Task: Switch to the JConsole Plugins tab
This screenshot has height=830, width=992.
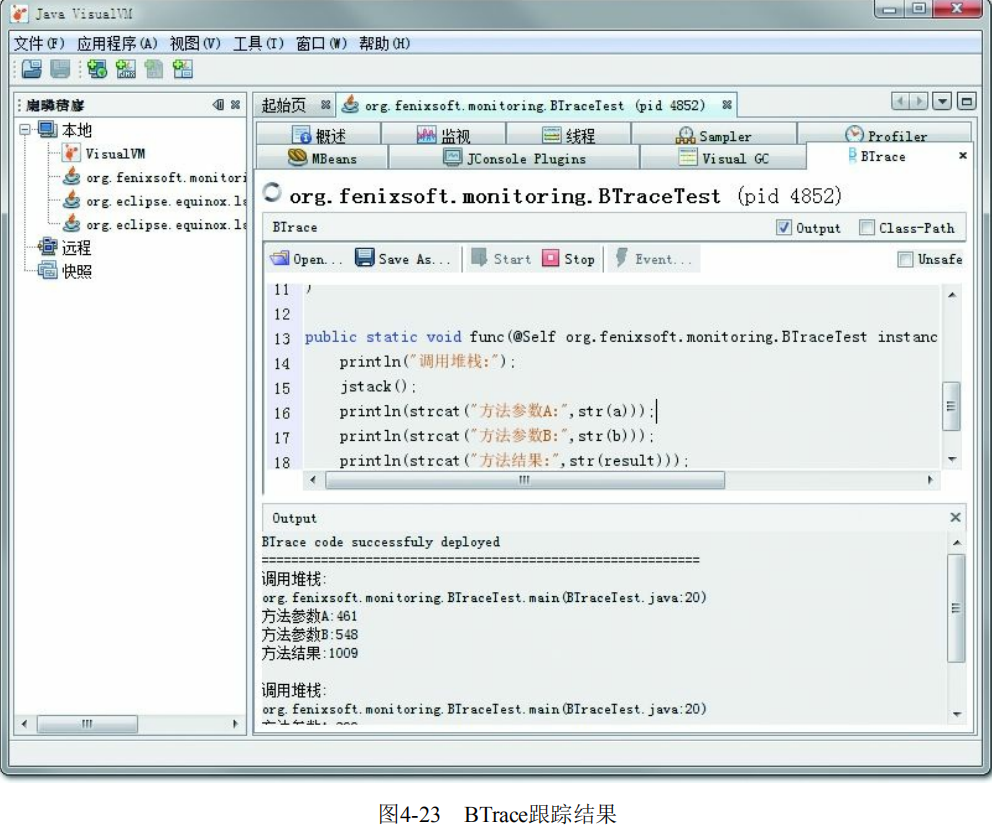Action: point(514,158)
